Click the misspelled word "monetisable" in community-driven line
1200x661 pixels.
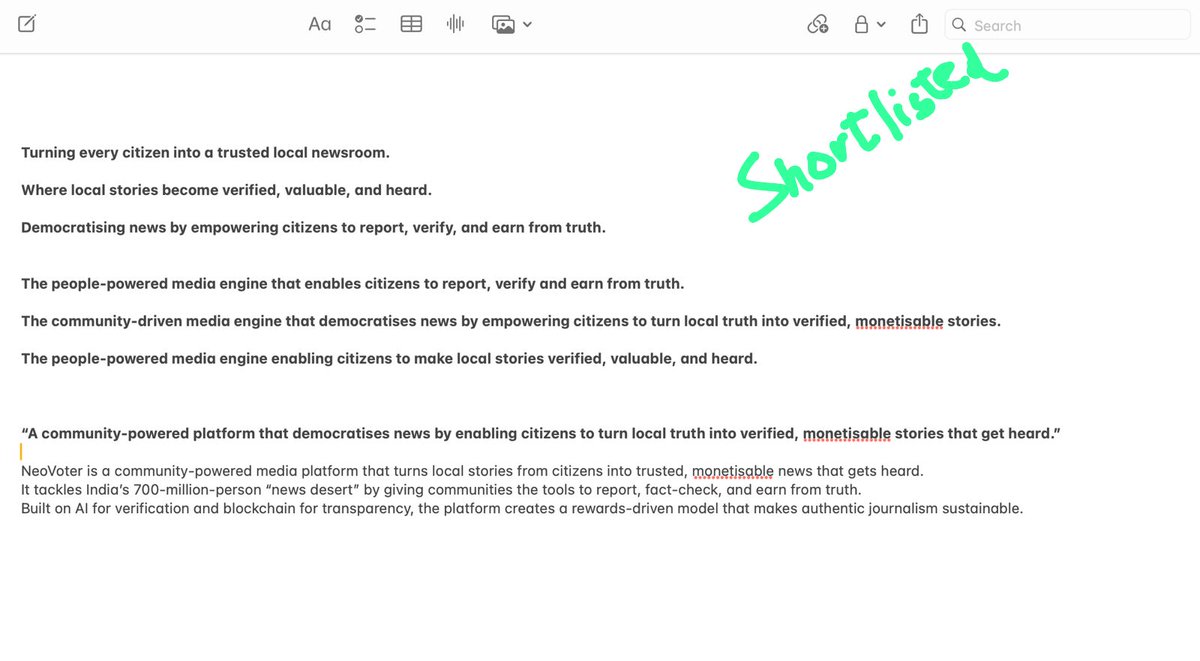point(899,322)
